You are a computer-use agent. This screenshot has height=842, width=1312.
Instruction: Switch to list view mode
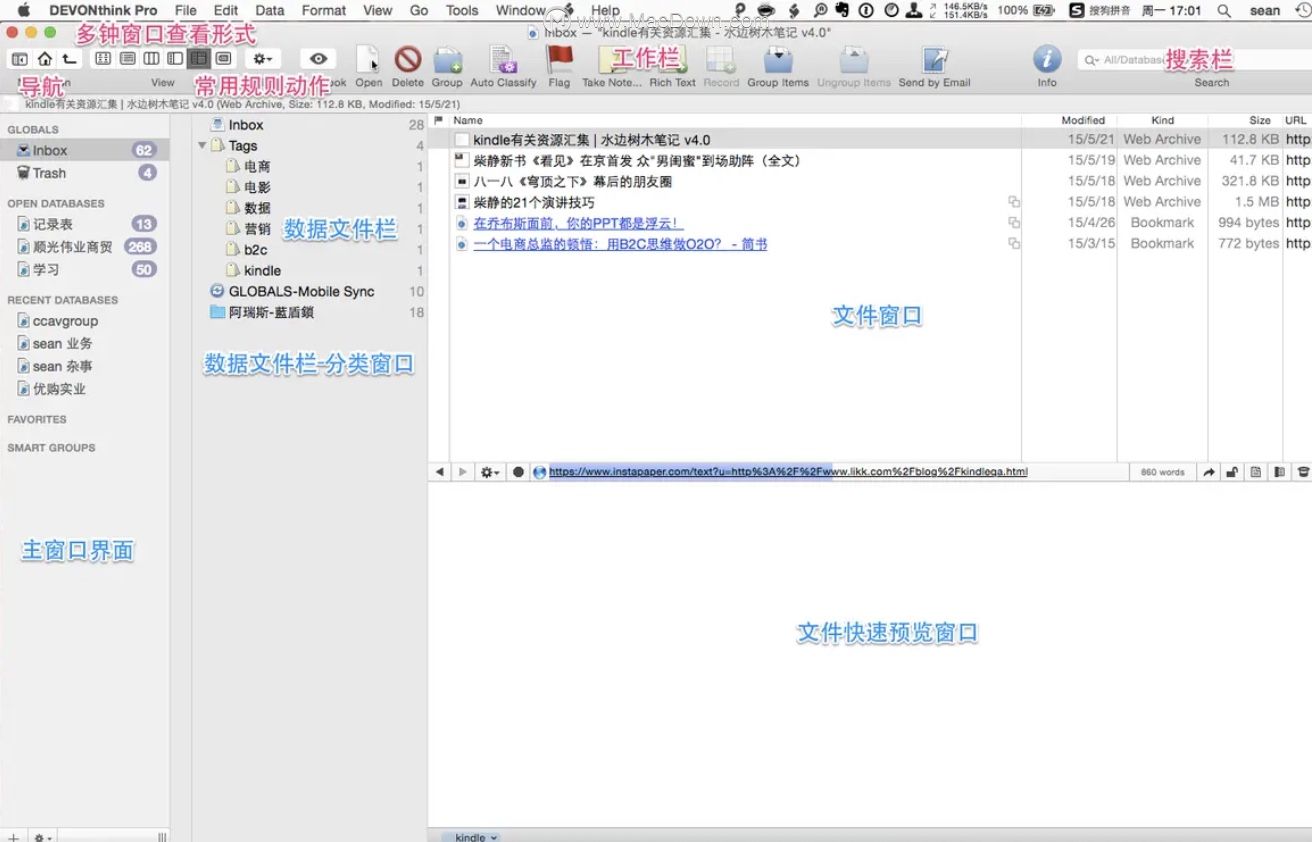[x=127, y=59]
